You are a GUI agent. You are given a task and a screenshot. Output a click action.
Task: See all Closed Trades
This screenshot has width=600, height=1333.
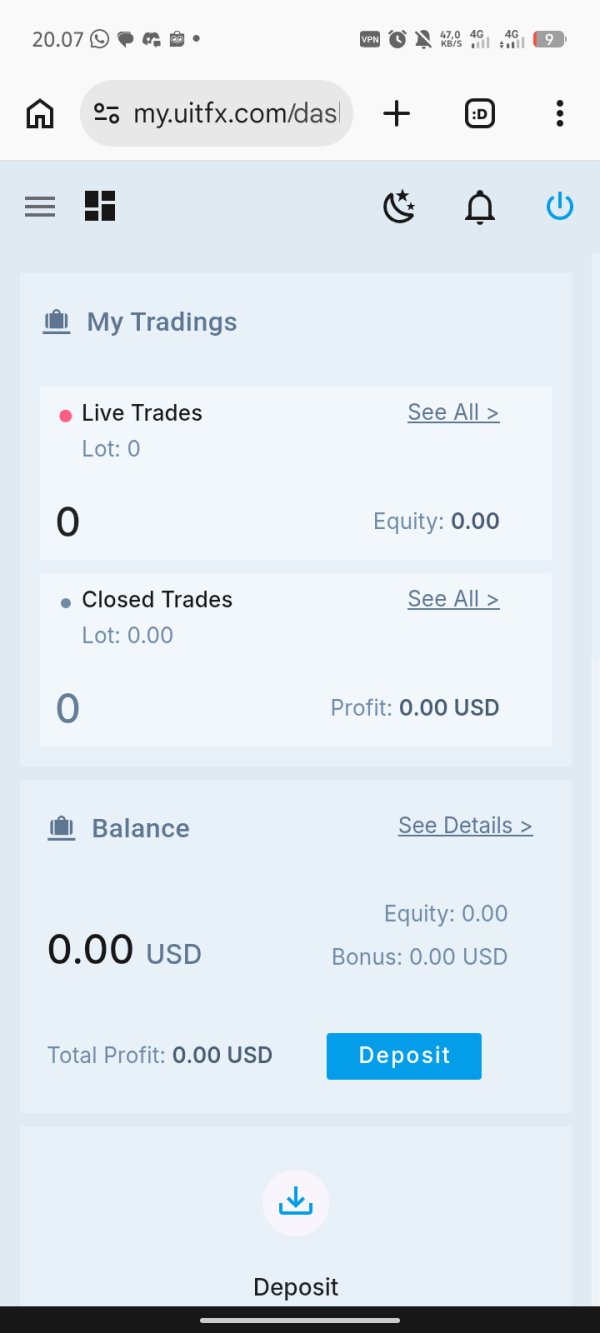click(x=453, y=599)
